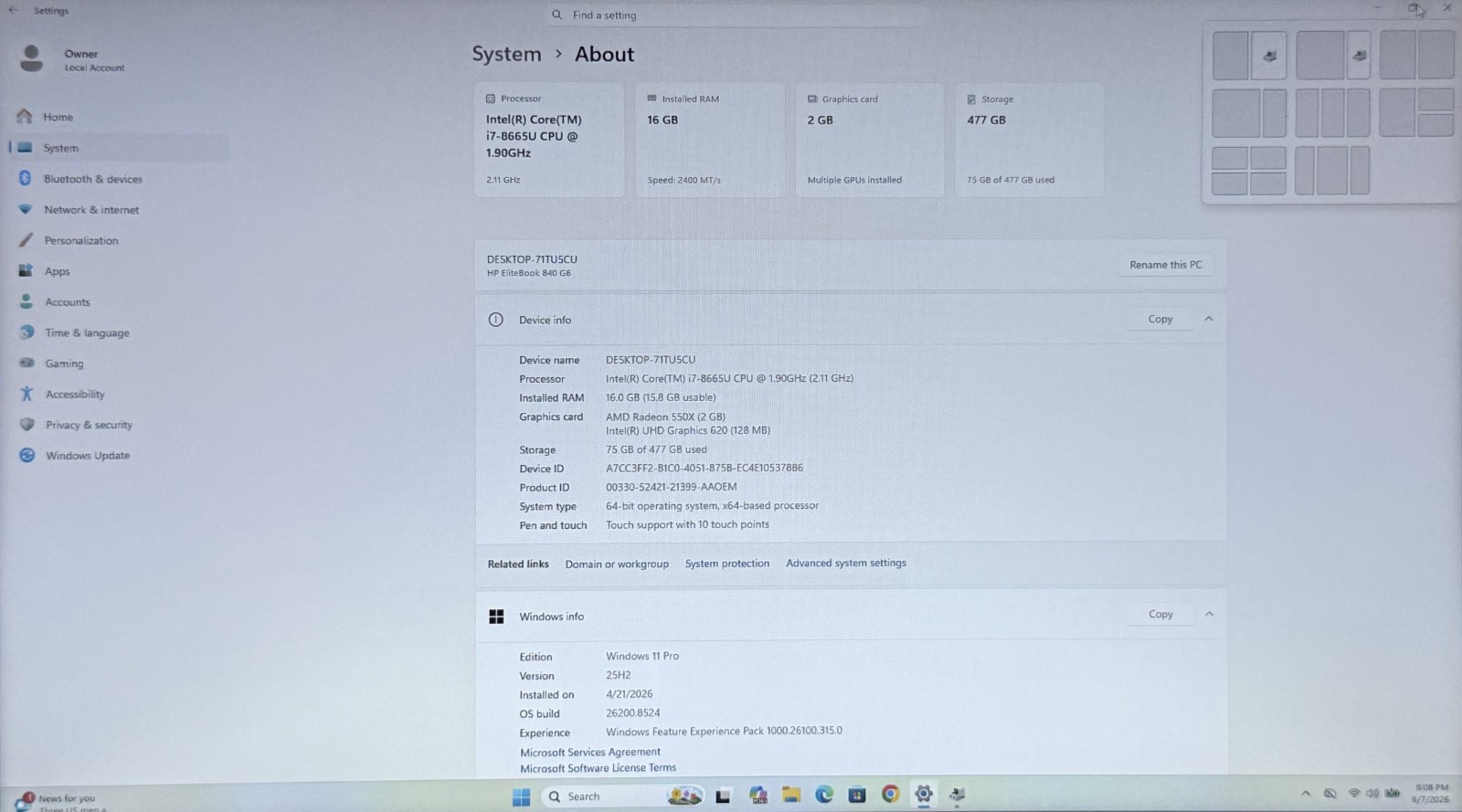Open the Storage summary card

coord(1029,140)
